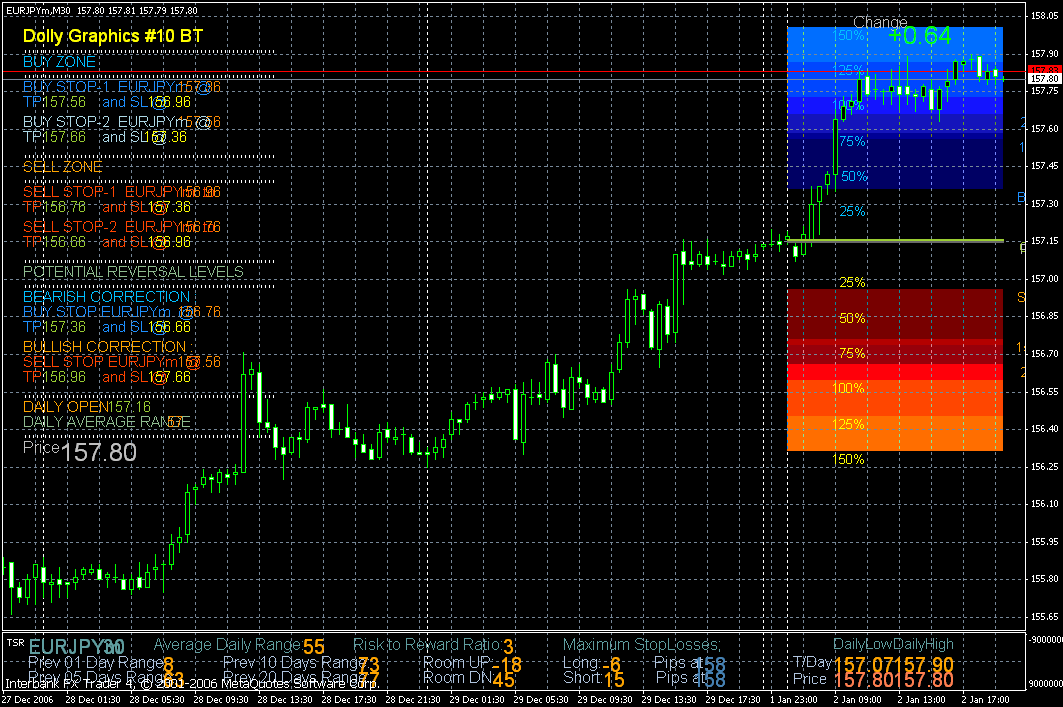Screen dimensions: 1063x707
Task: Click the 'Prev 01 Day Range' entry
Action: pos(101,663)
